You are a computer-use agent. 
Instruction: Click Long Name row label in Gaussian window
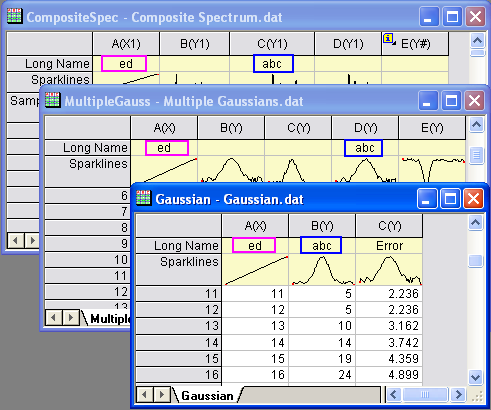click(178, 246)
